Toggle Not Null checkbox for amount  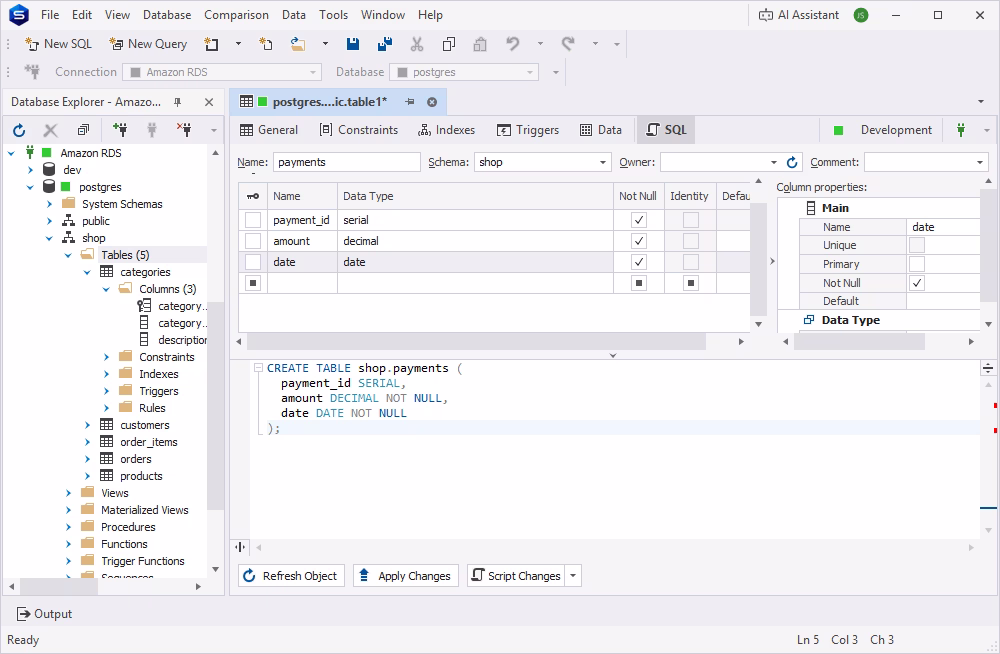tap(638, 241)
